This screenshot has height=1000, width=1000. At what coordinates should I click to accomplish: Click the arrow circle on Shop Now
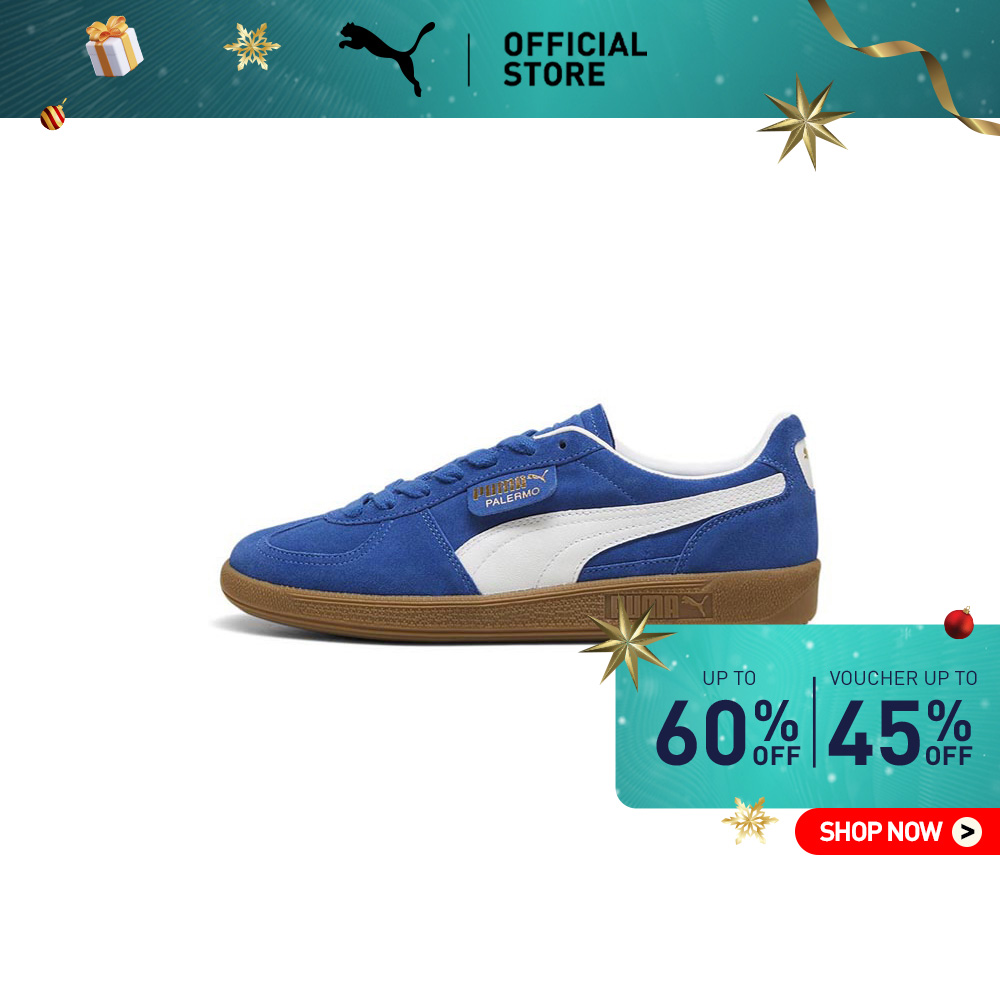[967, 832]
